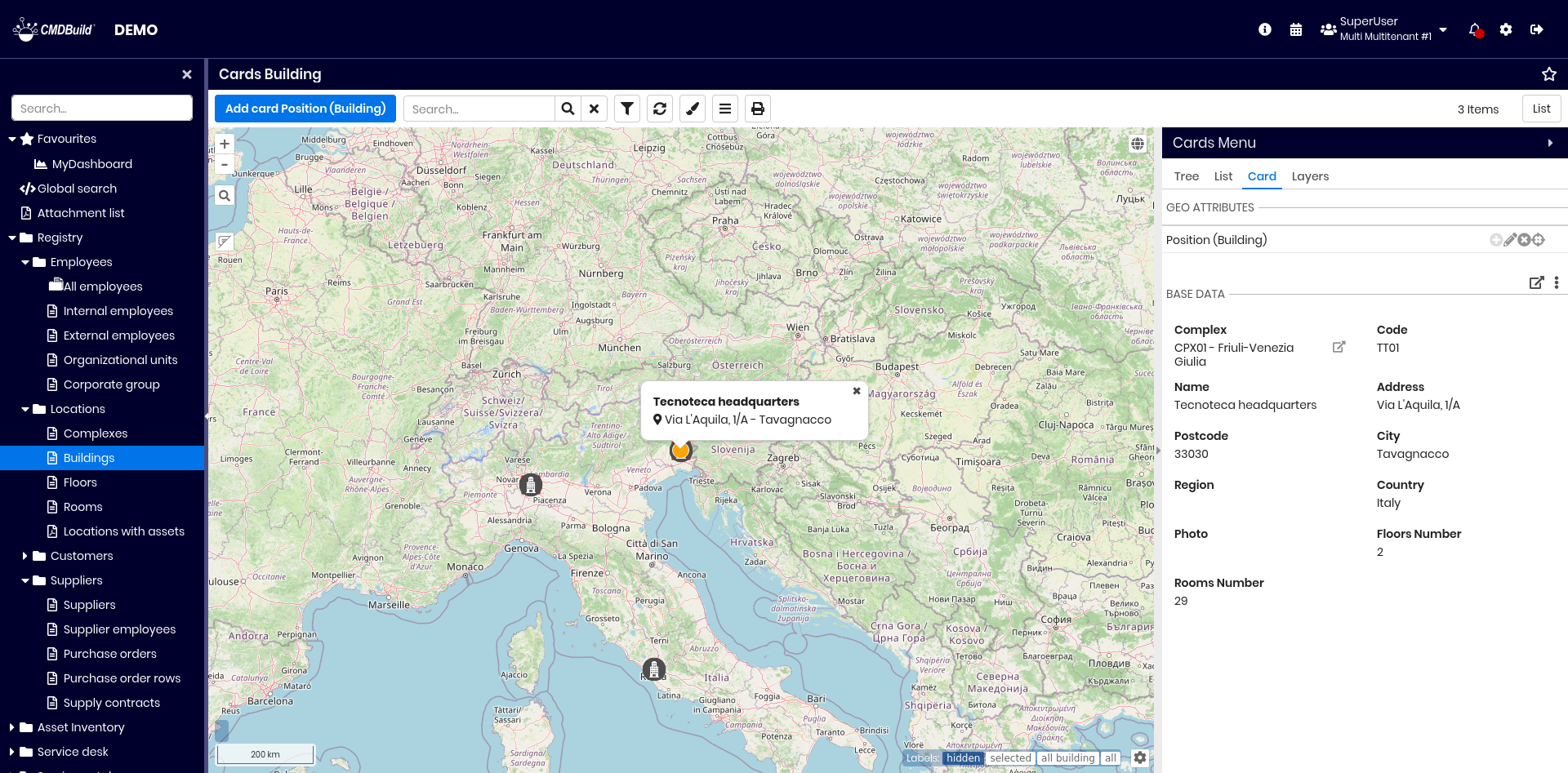Click Add card Position (Building) button
Image resolution: width=1568 pixels, height=773 pixels.
(305, 109)
